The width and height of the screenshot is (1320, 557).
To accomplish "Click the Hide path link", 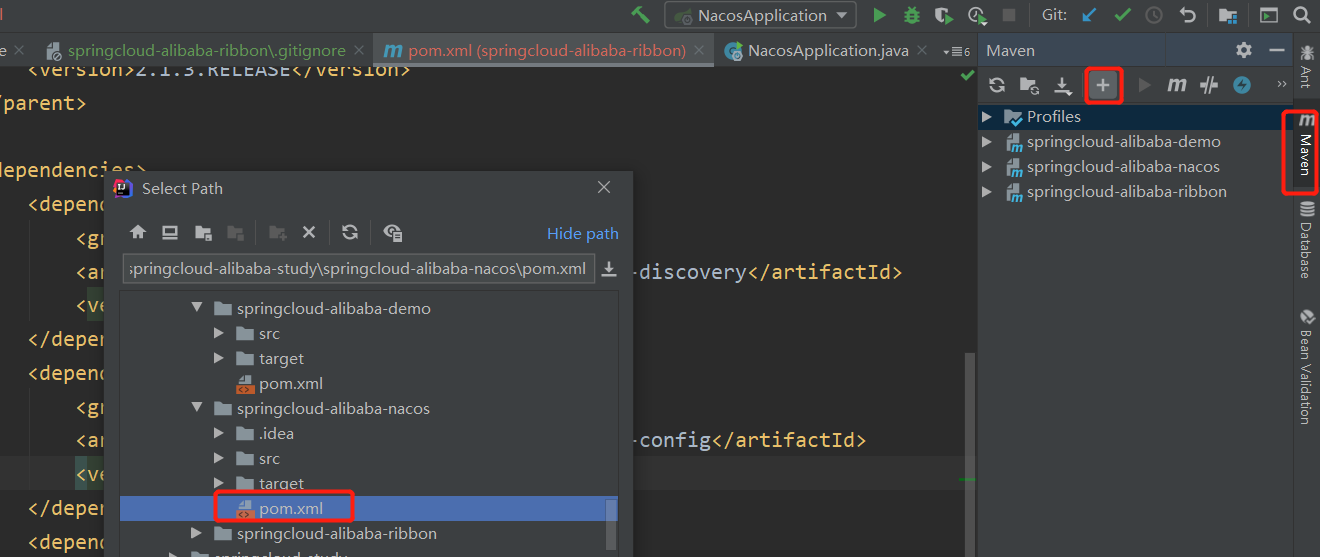I will 583,233.
